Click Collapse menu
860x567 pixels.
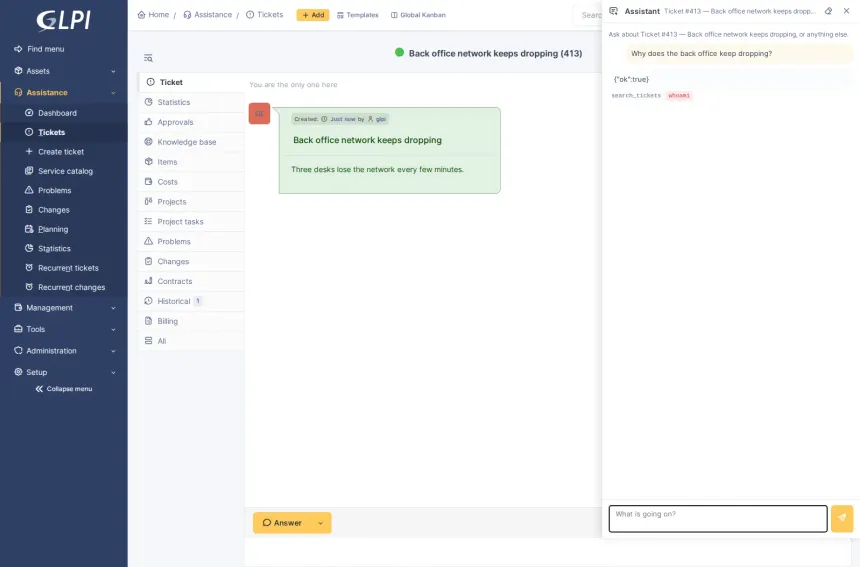pyautogui.click(x=64, y=389)
